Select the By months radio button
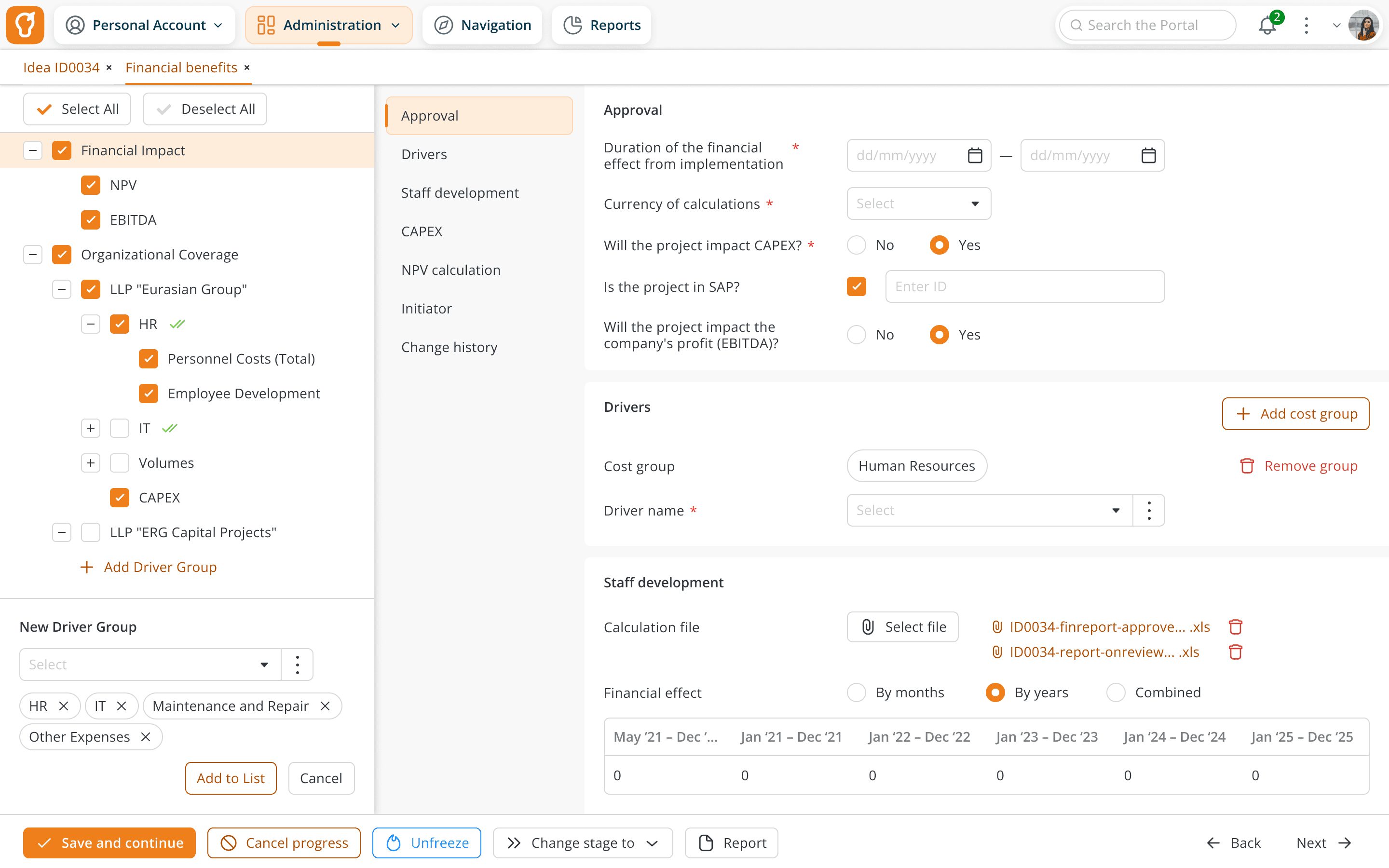The image size is (1389, 868). [x=857, y=692]
